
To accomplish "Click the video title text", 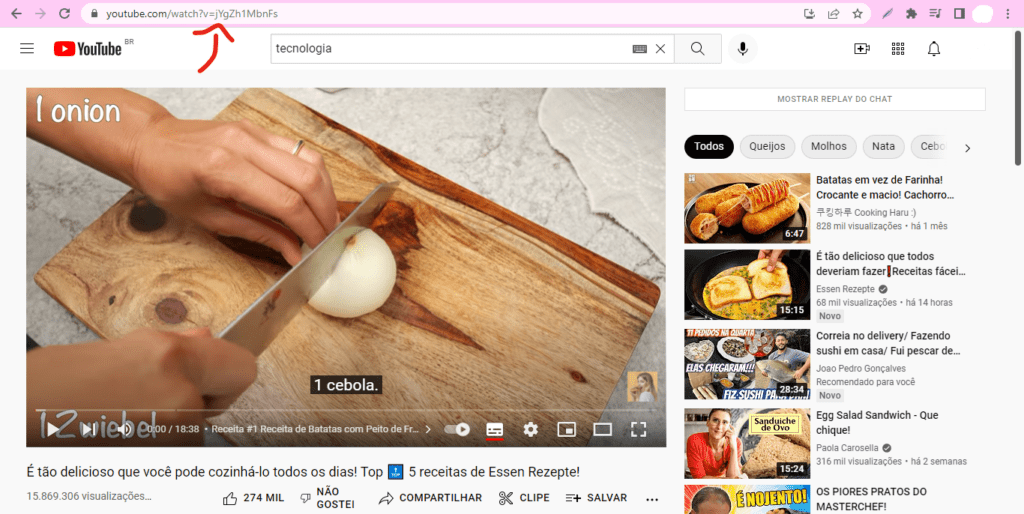I will pos(303,472).
